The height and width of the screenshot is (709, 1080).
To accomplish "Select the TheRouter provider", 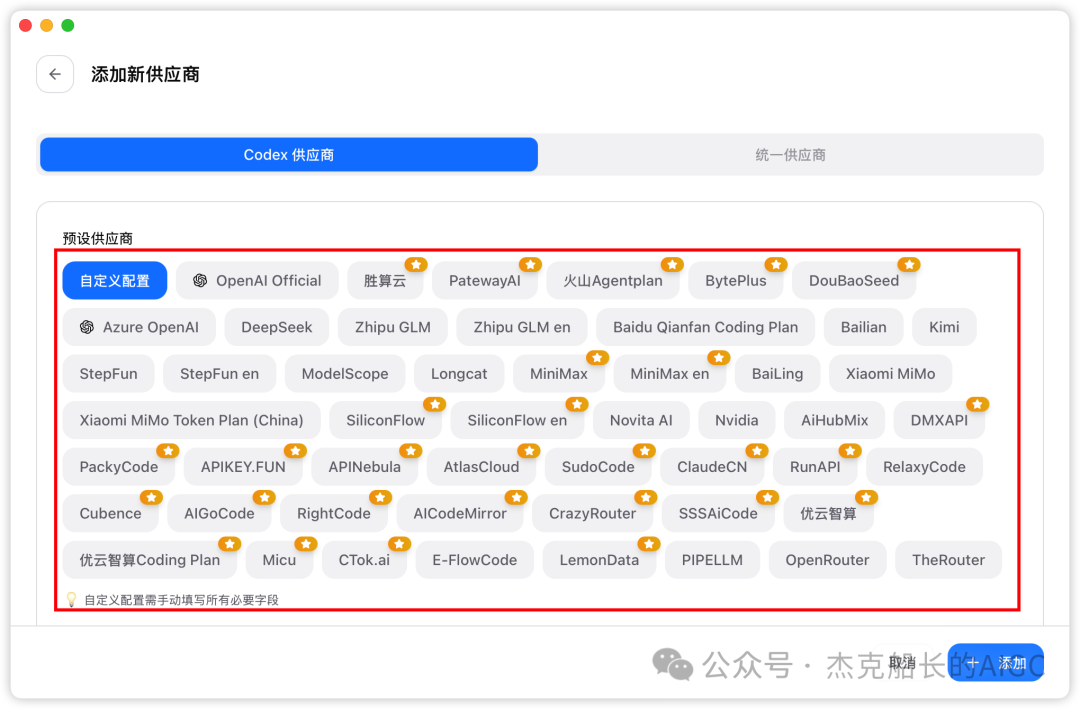I will coord(948,560).
